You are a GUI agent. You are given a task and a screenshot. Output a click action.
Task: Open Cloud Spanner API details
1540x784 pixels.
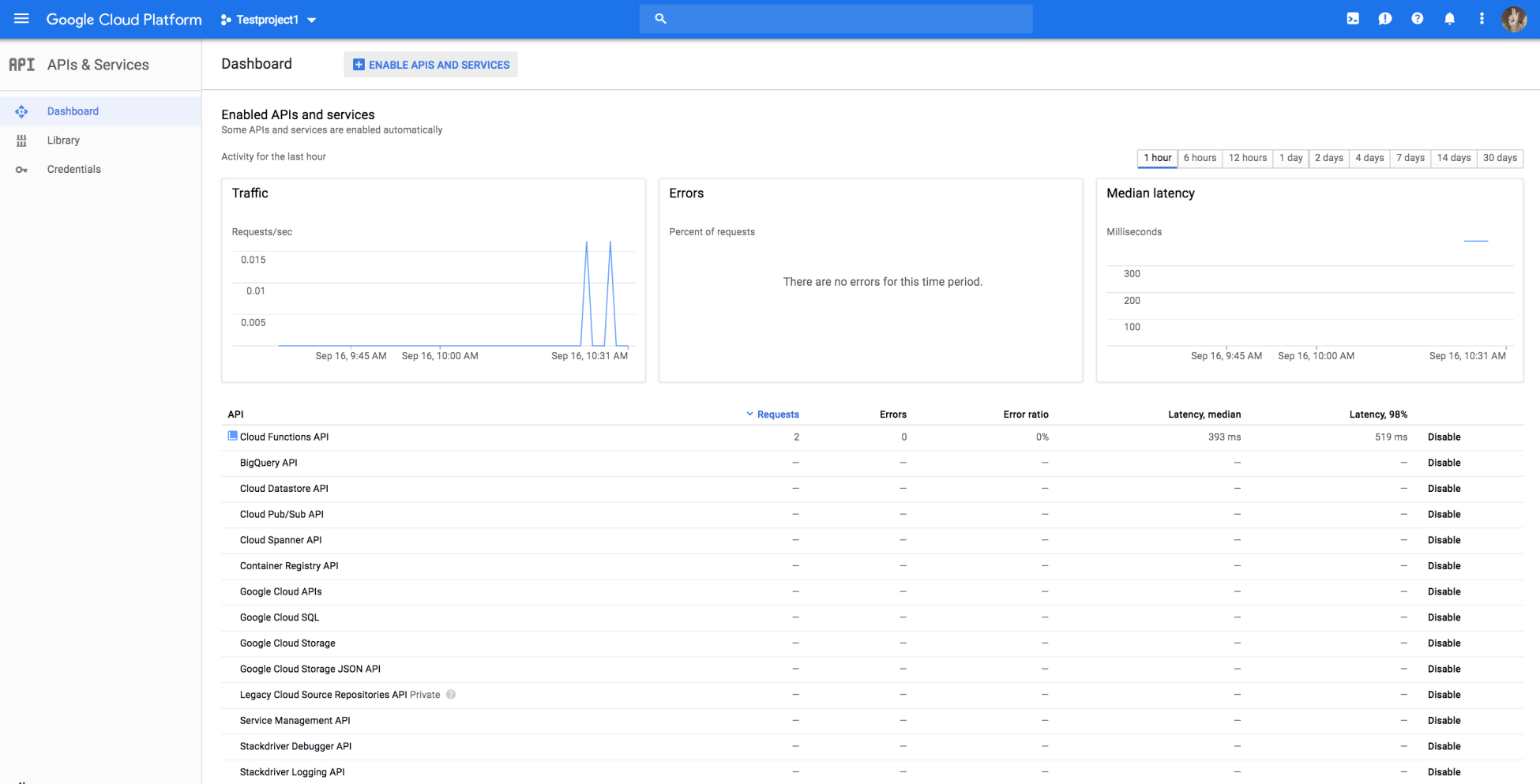[x=281, y=540]
